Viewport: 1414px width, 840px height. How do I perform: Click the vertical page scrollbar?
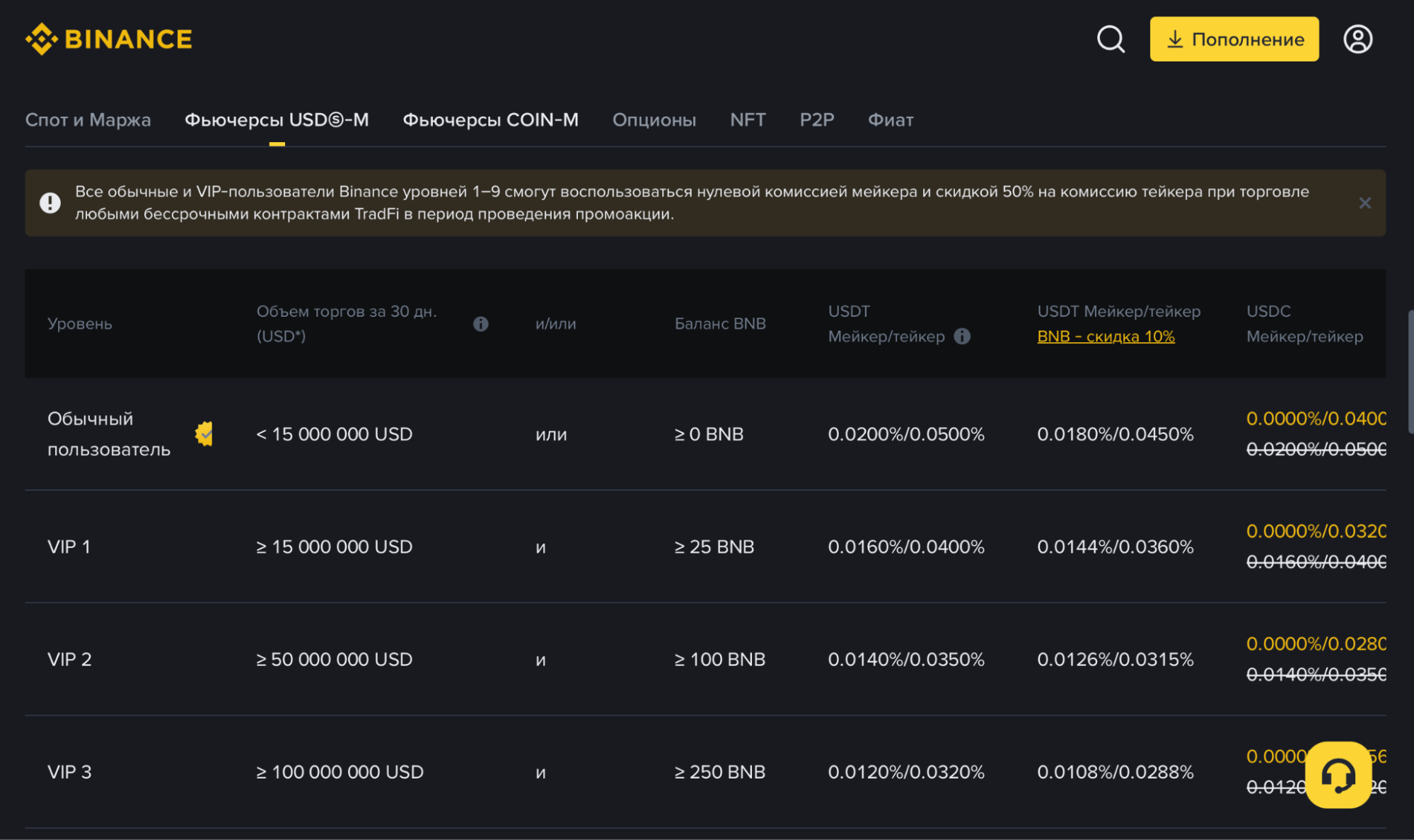tap(1410, 371)
